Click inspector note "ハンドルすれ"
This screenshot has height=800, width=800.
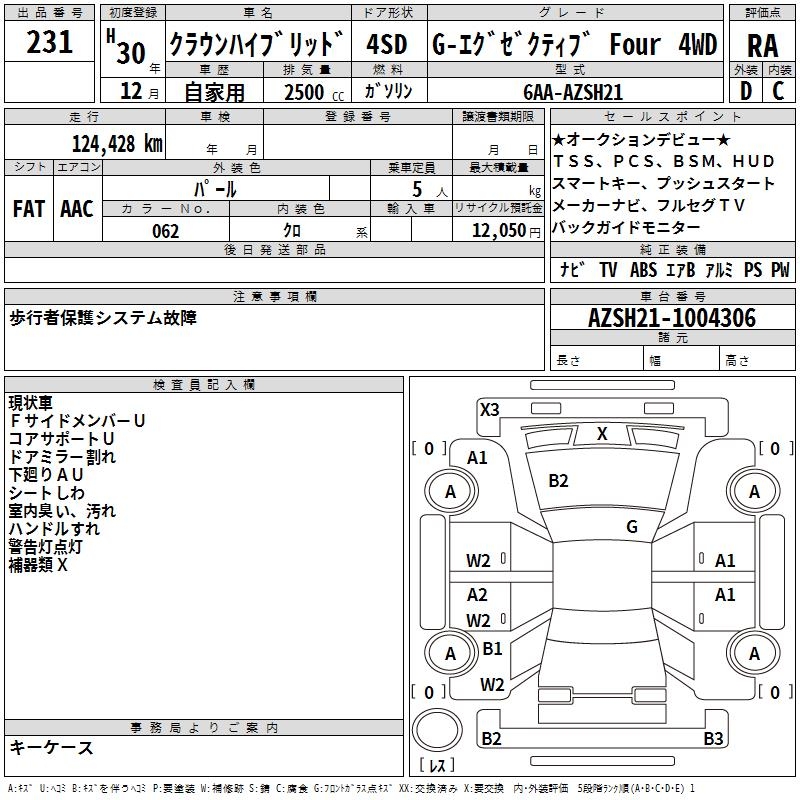click(54, 529)
